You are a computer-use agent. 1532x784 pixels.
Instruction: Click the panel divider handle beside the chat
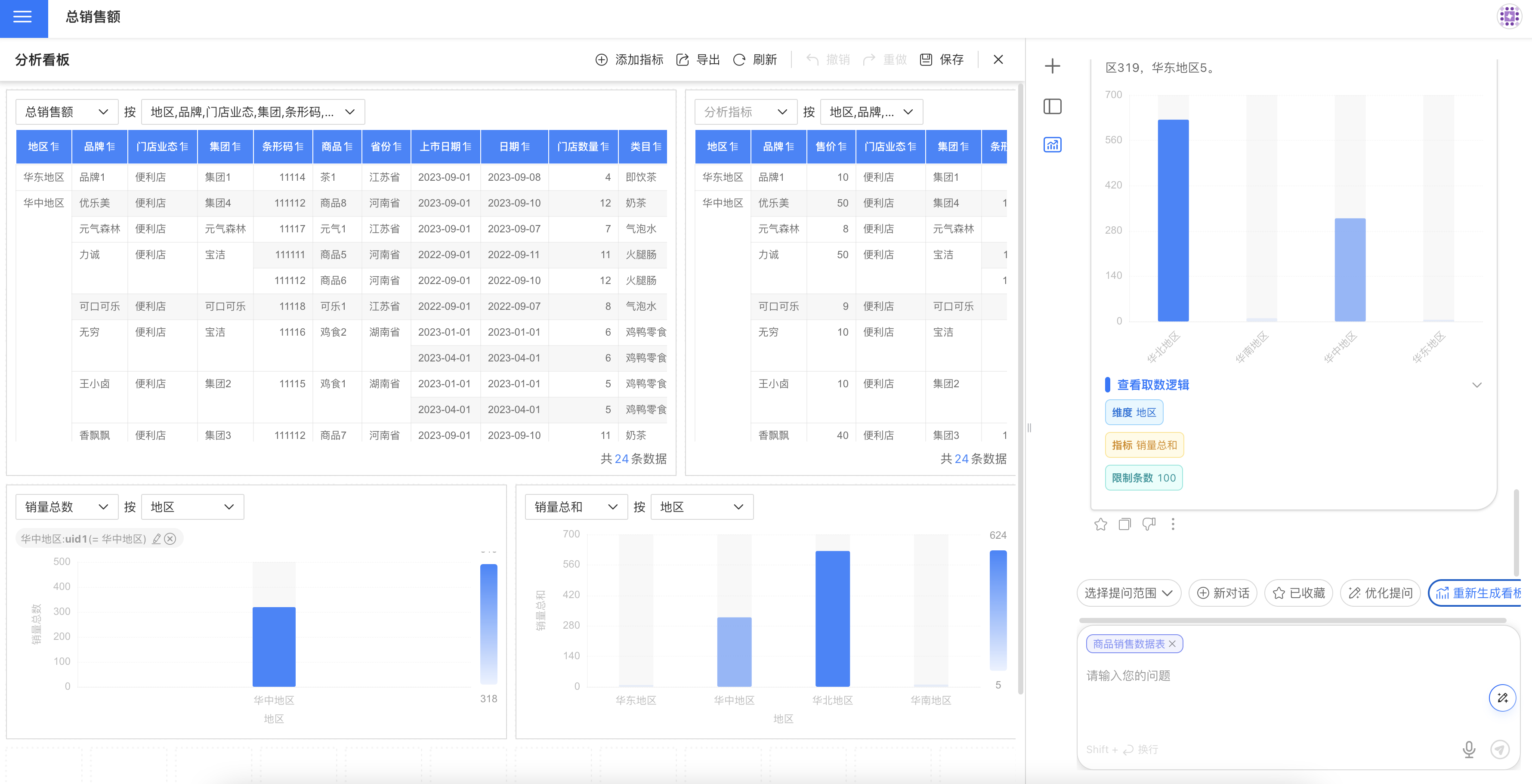tap(1029, 427)
